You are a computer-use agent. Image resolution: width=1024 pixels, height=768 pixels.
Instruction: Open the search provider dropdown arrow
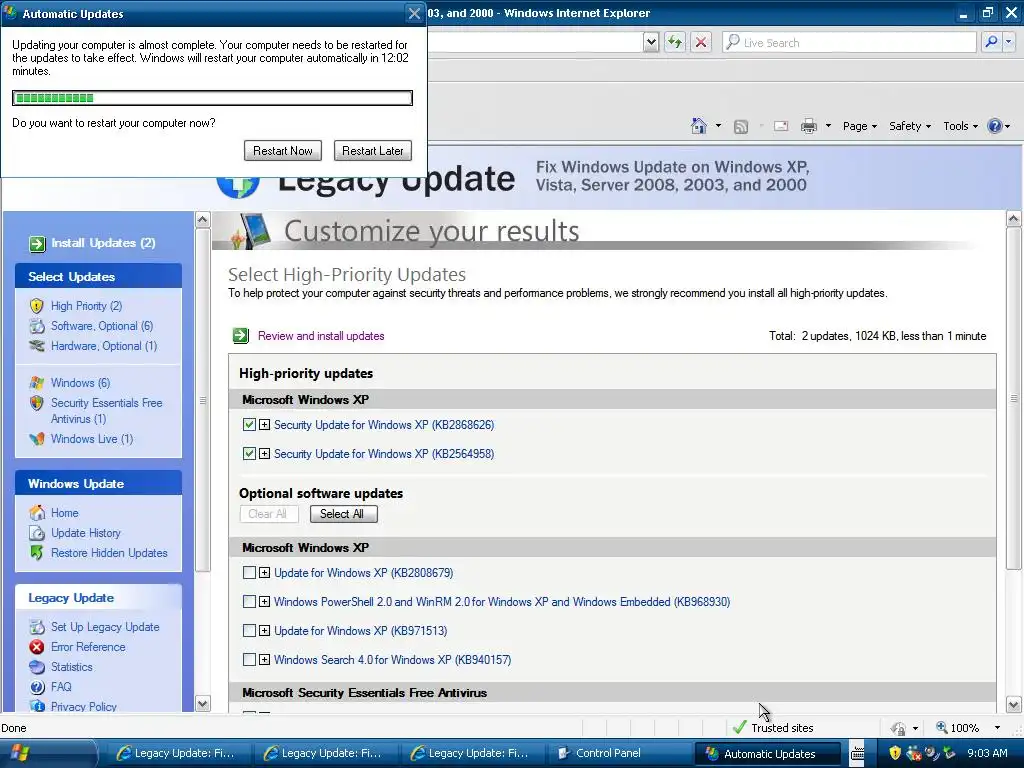coord(1009,42)
